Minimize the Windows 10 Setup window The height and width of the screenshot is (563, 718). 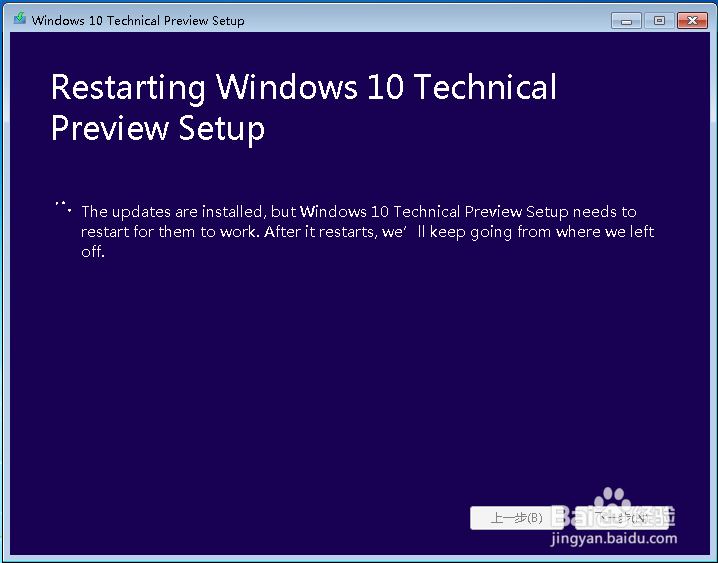click(x=626, y=21)
